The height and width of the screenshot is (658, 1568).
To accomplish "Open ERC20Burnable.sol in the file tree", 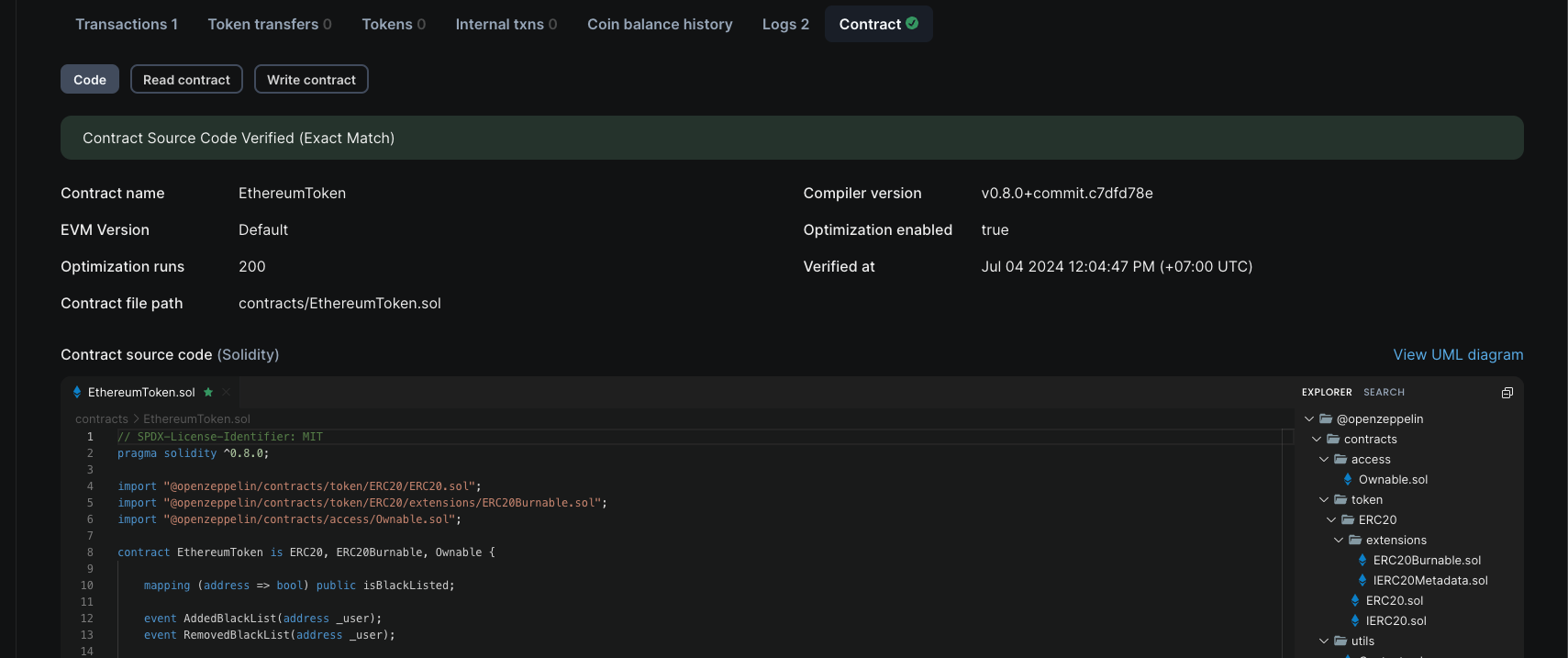I will click(x=1427, y=560).
